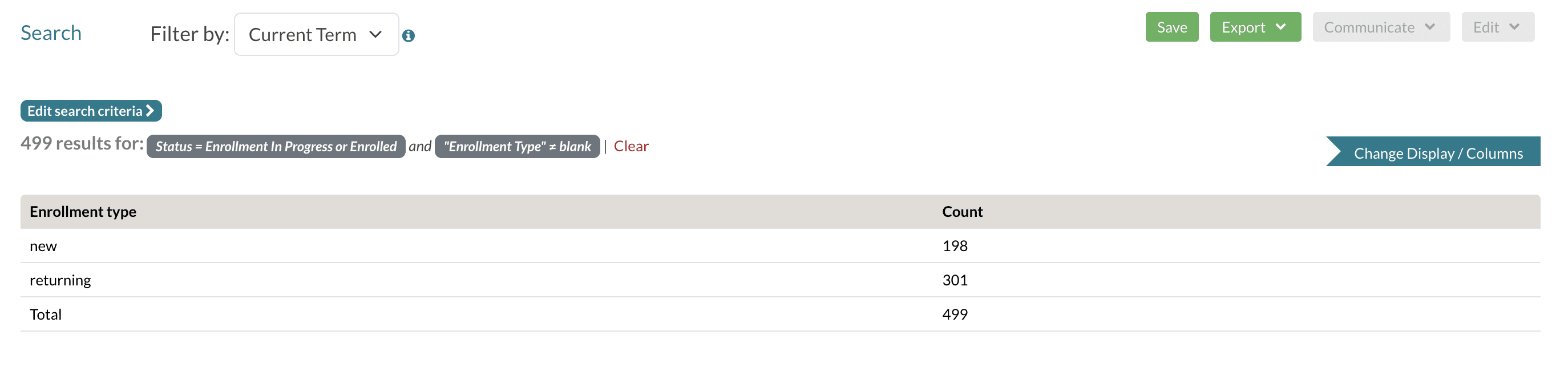Screen dimensions: 1568x379
Task: Go to the Search link
Action: (x=51, y=33)
